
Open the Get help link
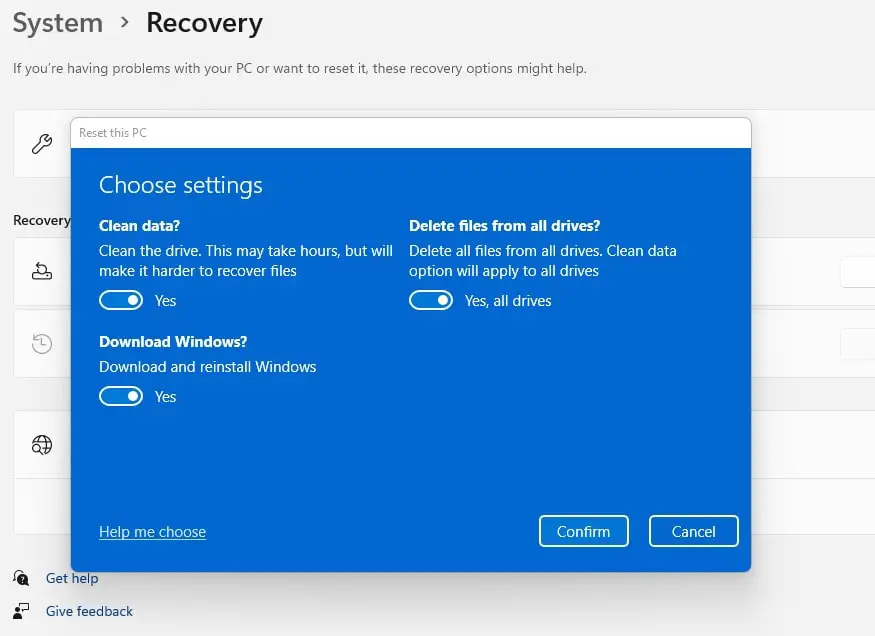click(72, 578)
